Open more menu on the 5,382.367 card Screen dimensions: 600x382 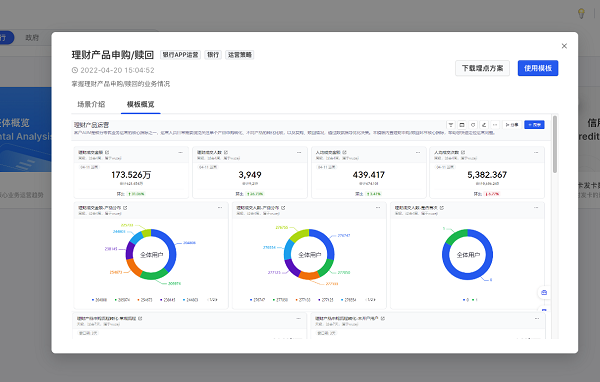point(536,152)
